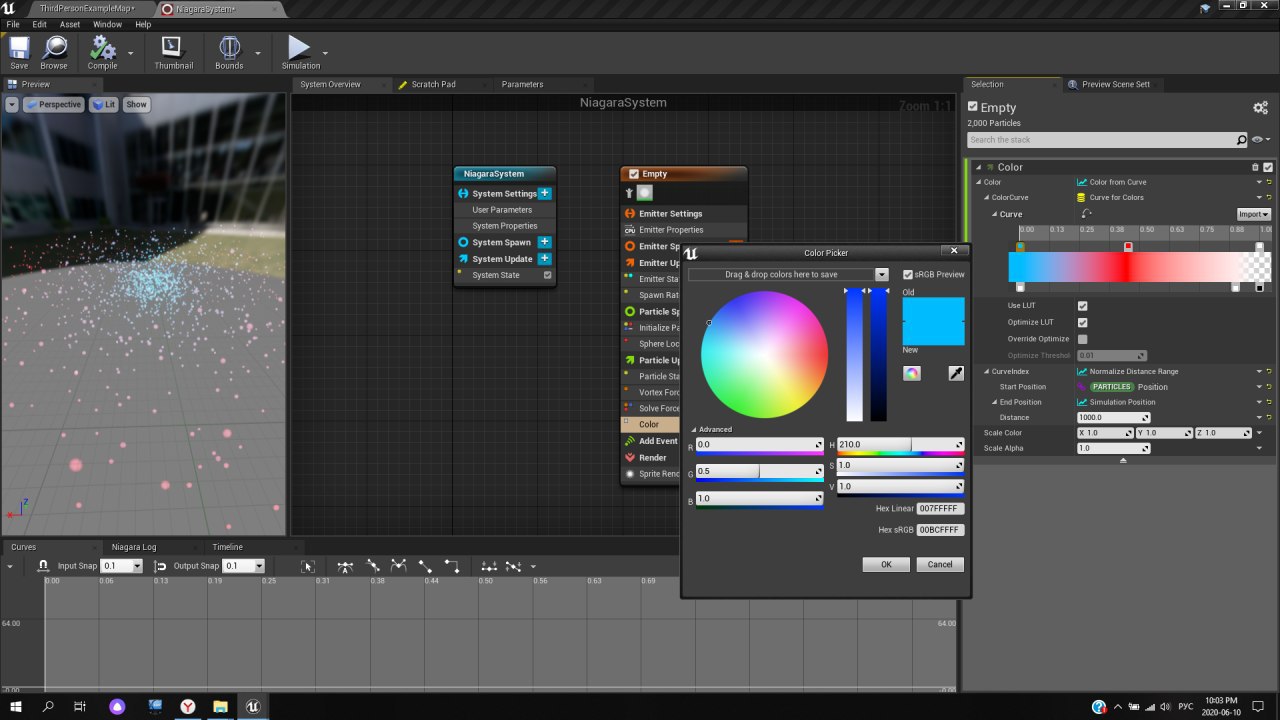Enable the Override Optimize checkbox
1280x720 pixels.
click(1082, 339)
